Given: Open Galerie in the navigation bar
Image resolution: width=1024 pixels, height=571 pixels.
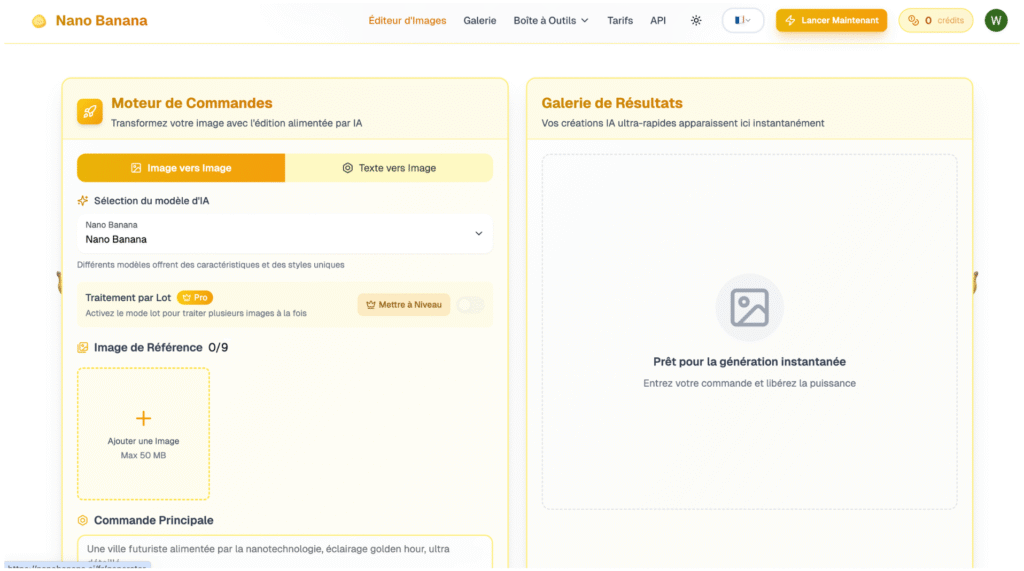Looking at the screenshot, I should tap(479, 20).
